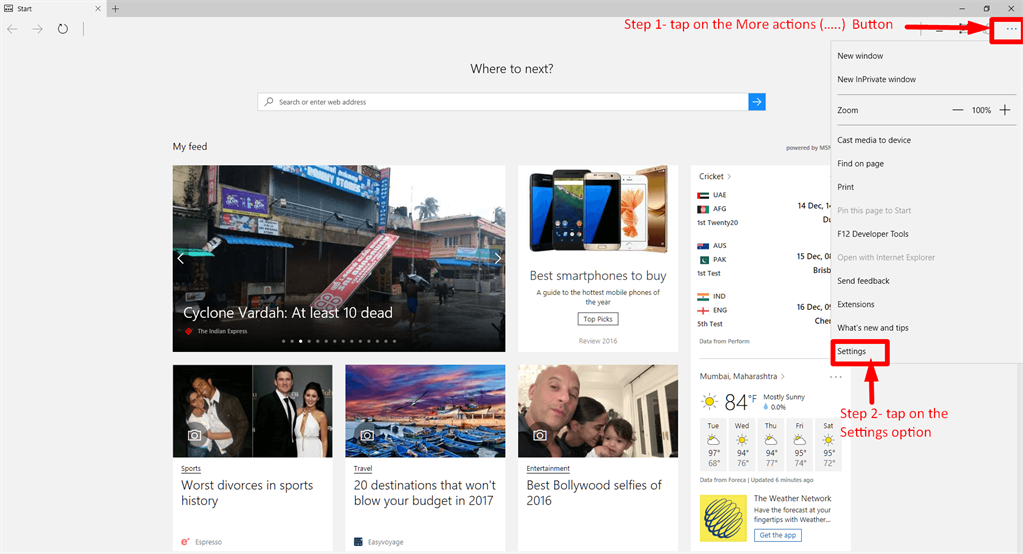Click the ENG team flag
Viewport: 1023px width, 554px height.
coord(703,311)
